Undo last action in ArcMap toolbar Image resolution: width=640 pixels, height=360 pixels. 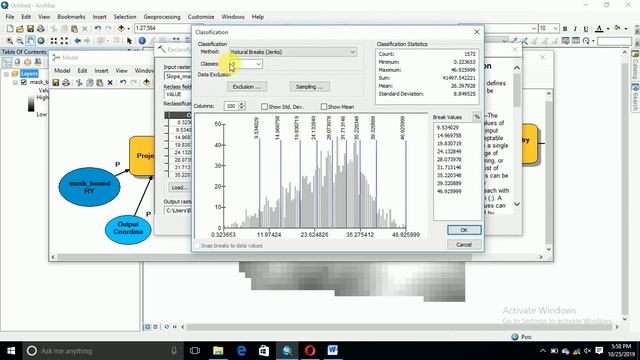click(x=98, y=29)
